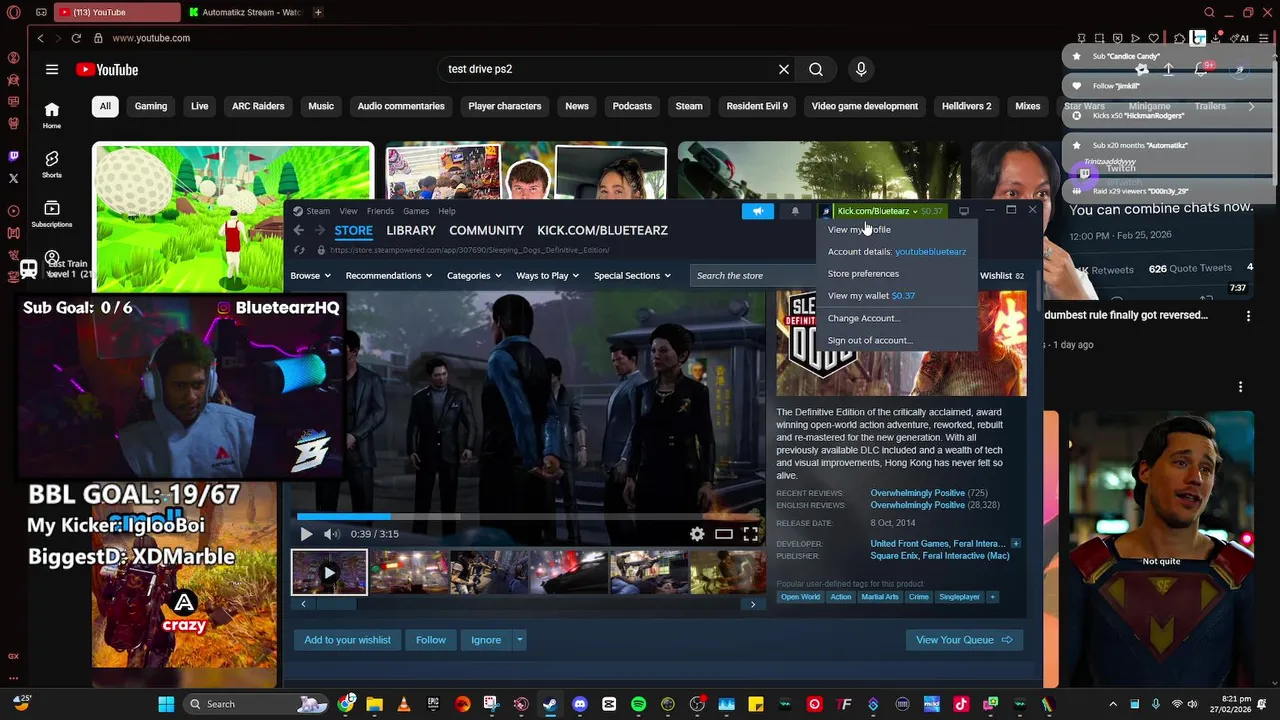1280x720 pixels.
Task: Select the Live filter chip
Action: (200, 106)
